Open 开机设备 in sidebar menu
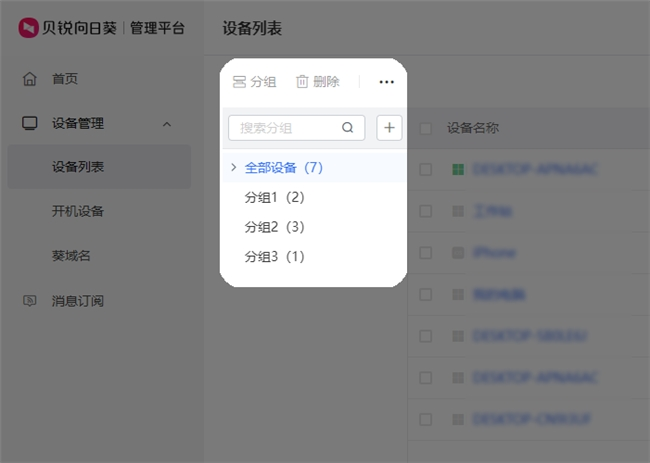Screen dimensions: 650x463 78,211
